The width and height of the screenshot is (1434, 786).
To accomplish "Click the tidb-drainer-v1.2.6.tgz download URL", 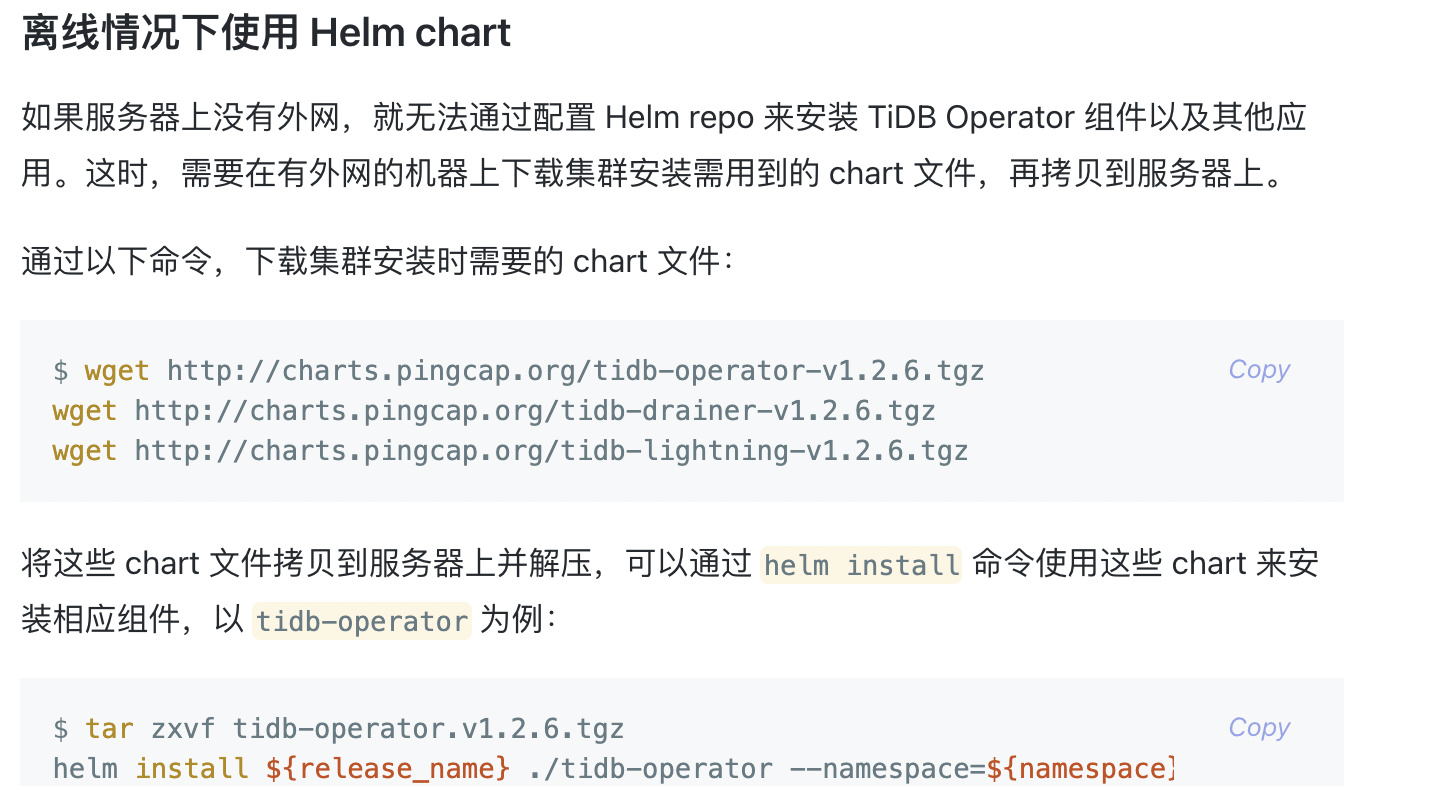I will coord(535,411).
